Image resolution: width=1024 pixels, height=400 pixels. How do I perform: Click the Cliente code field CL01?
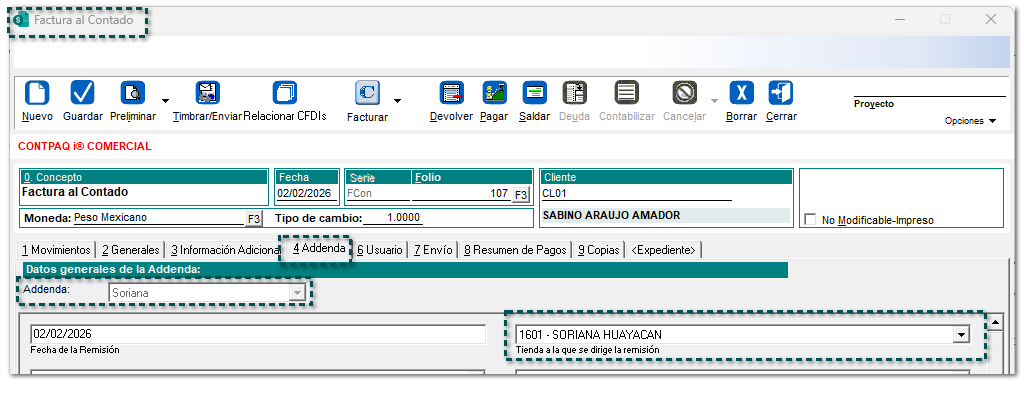tap(637, 193)
